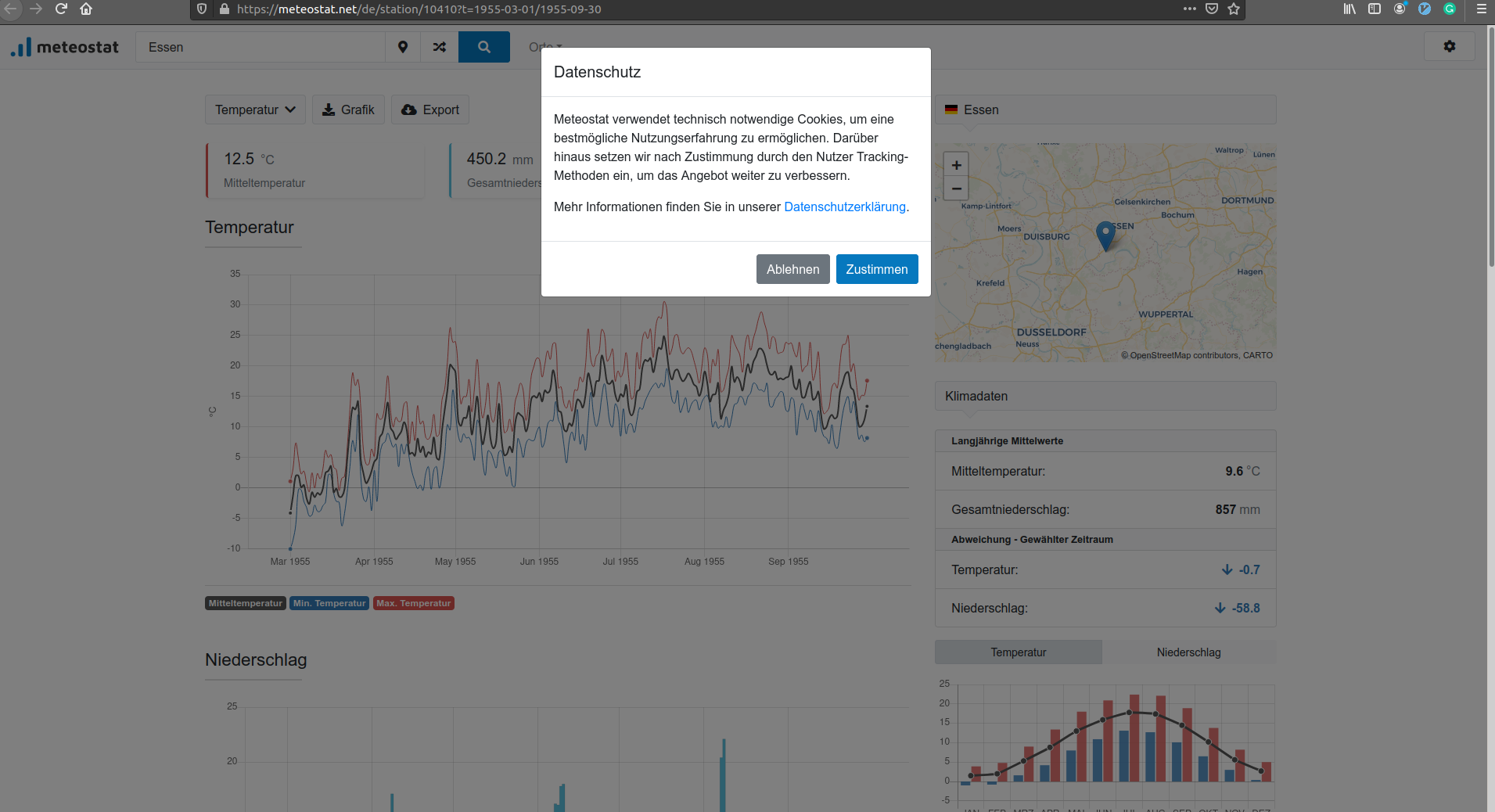Open the Temperatur parameter dropdown
Viewport: 1495px width, 812px height.
coord(255,110)
